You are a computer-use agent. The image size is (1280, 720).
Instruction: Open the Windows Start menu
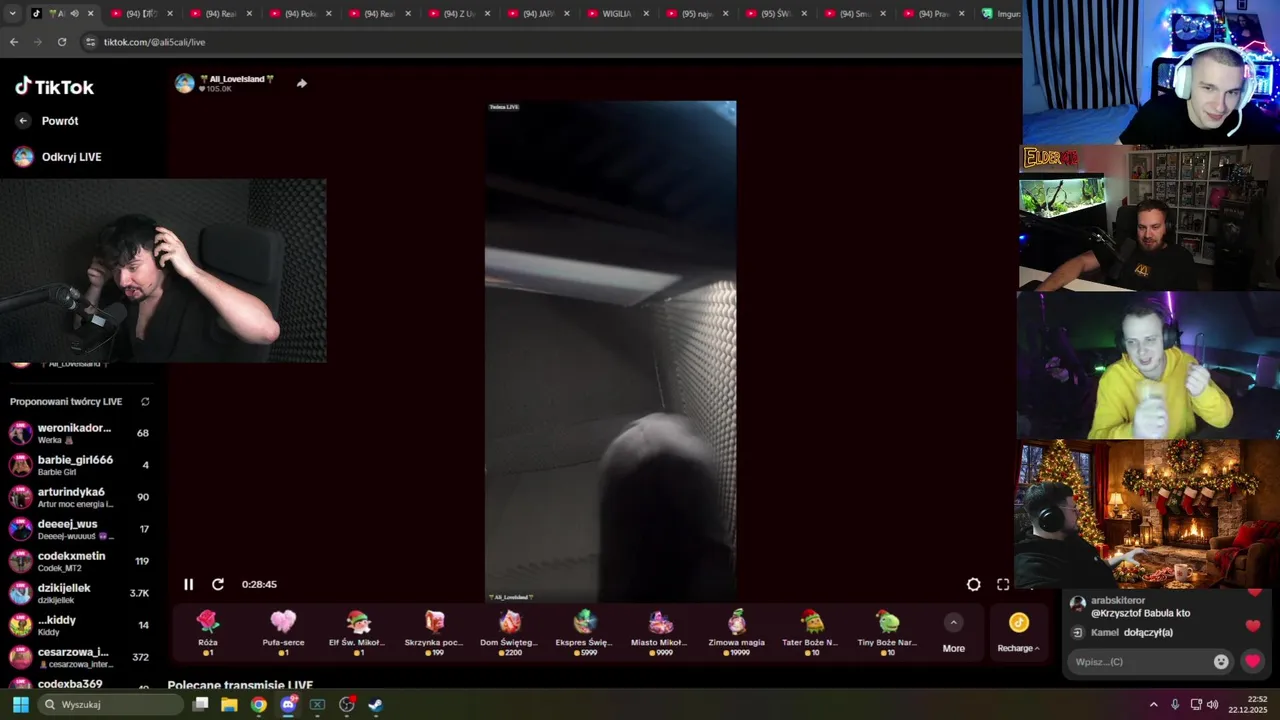[20, 705]
